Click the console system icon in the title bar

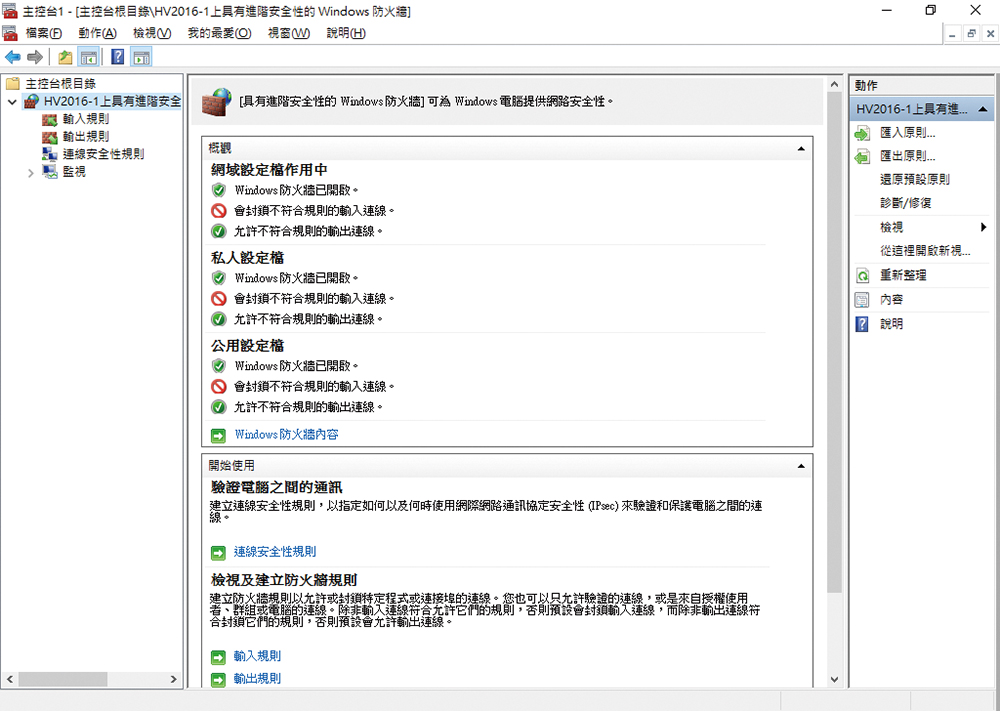point(10,11)
